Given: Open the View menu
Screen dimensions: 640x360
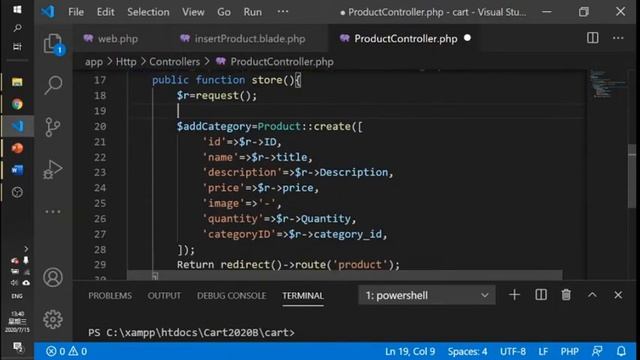Looking at the screenshot, I should pyautogui.click(x=193, y=12).
